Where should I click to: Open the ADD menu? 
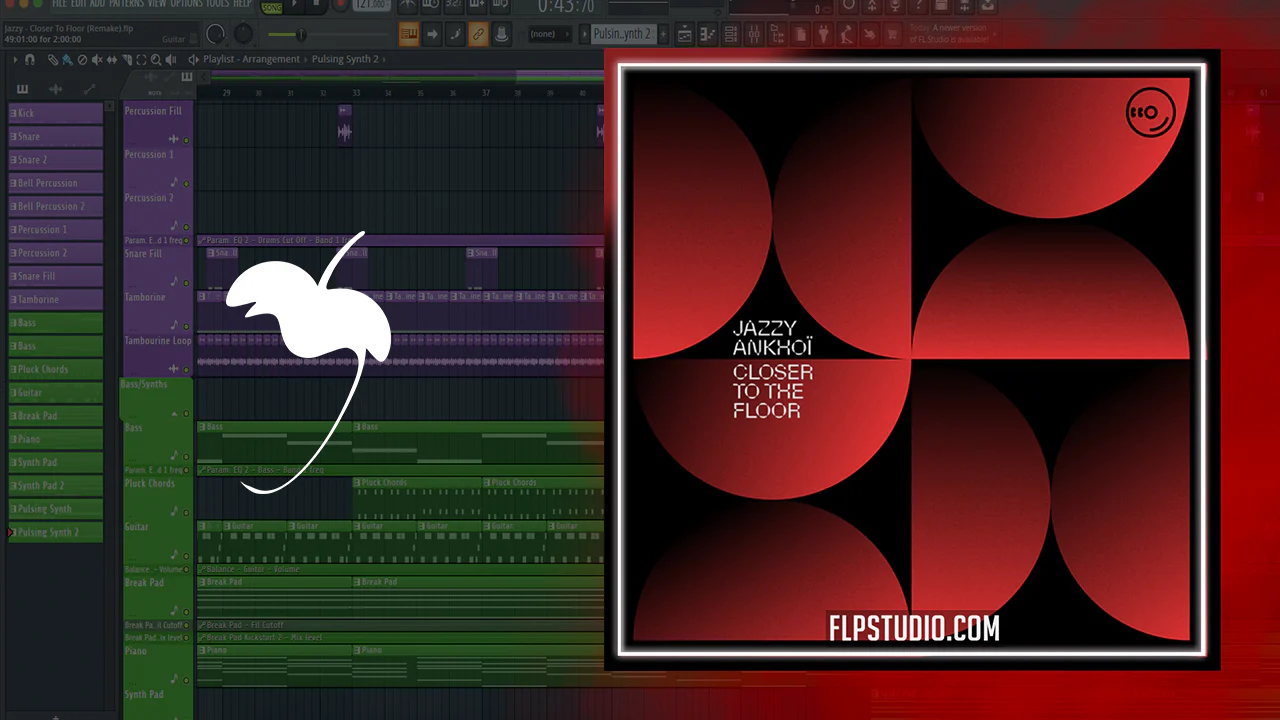pyautogui.click(x=98, y=4)
